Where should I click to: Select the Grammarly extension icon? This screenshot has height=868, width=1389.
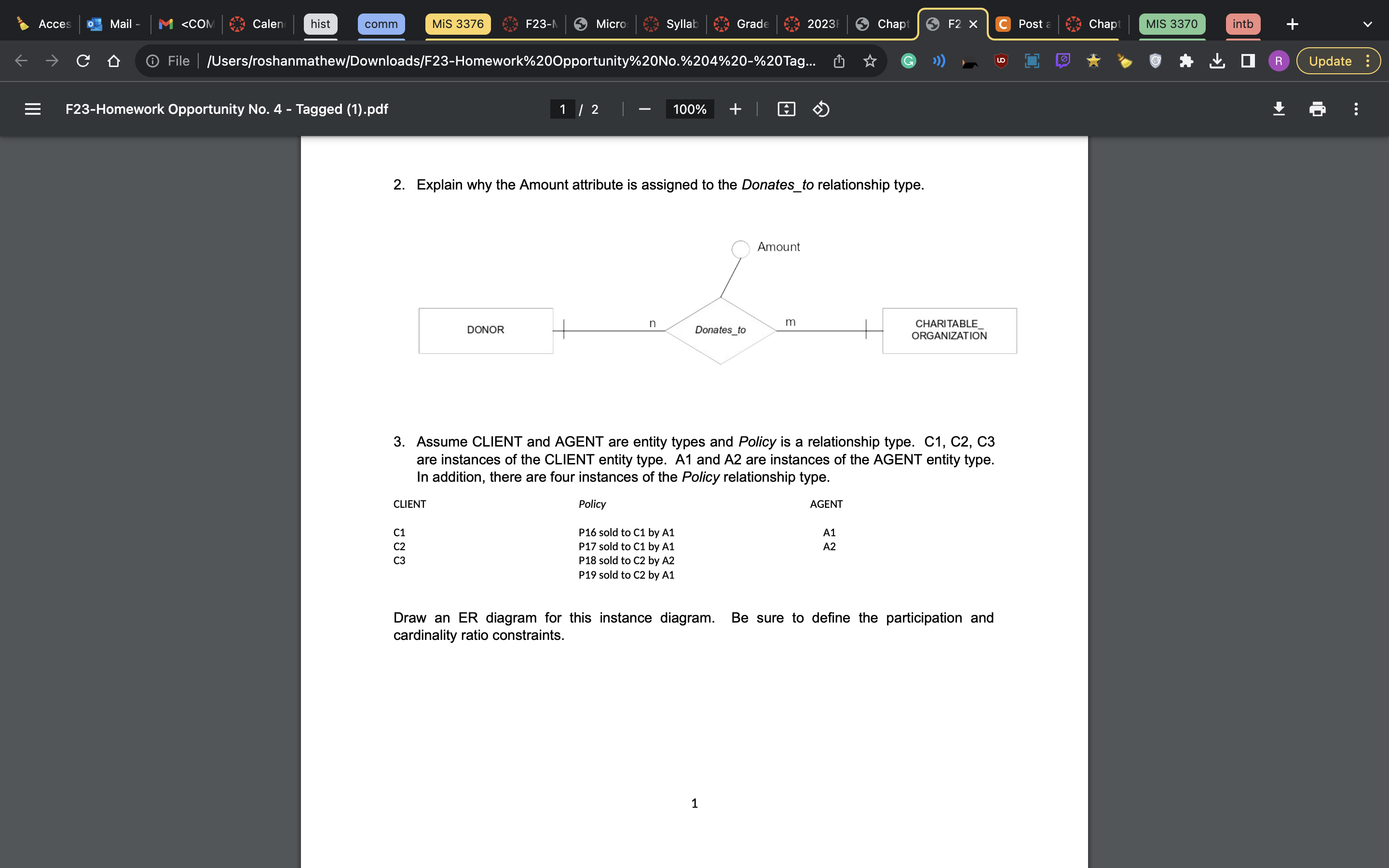(x=909, y=60)
